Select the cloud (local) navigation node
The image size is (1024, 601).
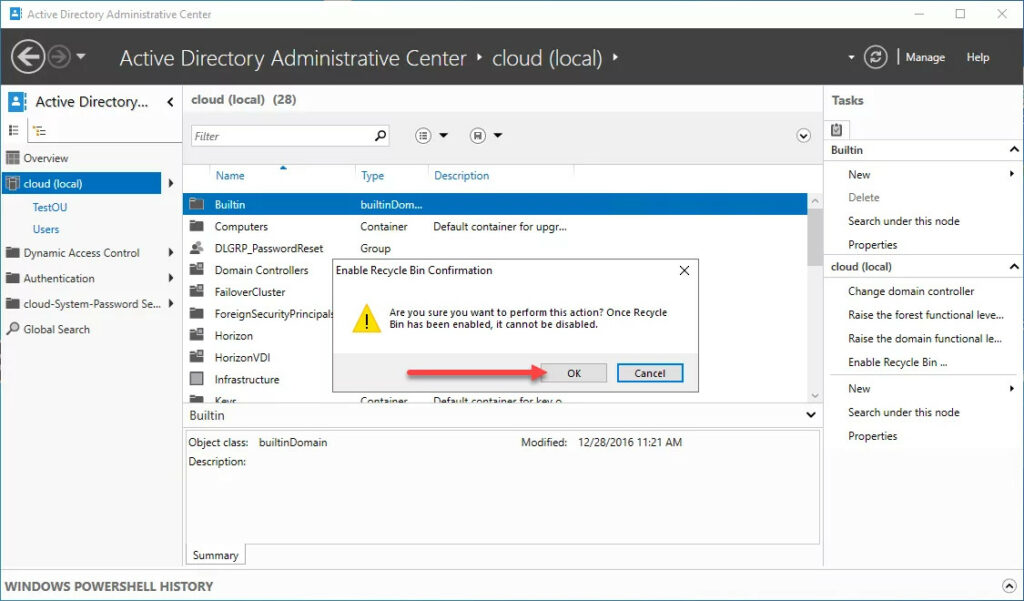tap(82, 184)
